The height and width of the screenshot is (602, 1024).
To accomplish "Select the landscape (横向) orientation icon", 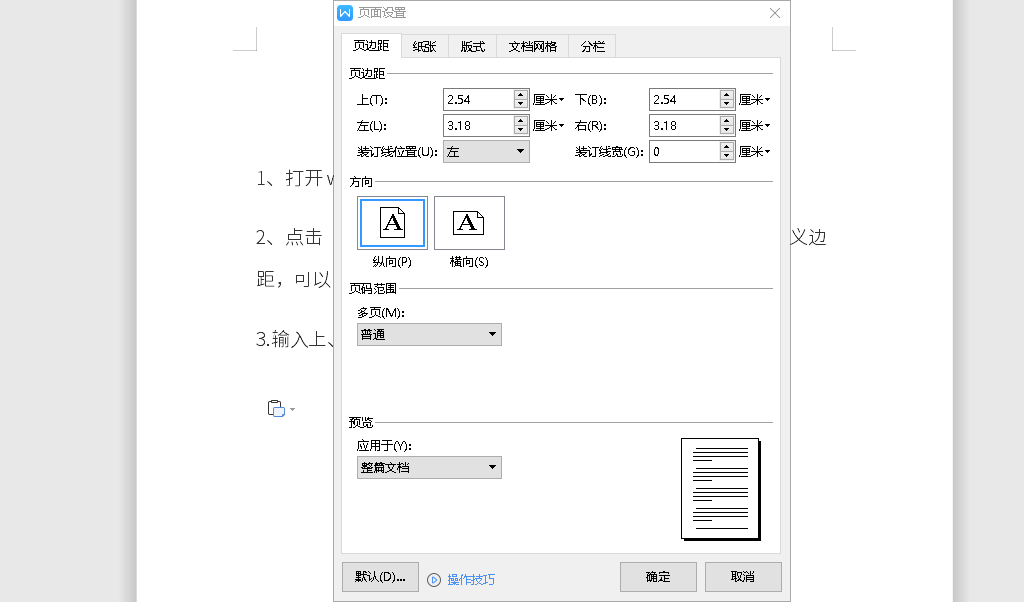I will (x=468, y=222).
